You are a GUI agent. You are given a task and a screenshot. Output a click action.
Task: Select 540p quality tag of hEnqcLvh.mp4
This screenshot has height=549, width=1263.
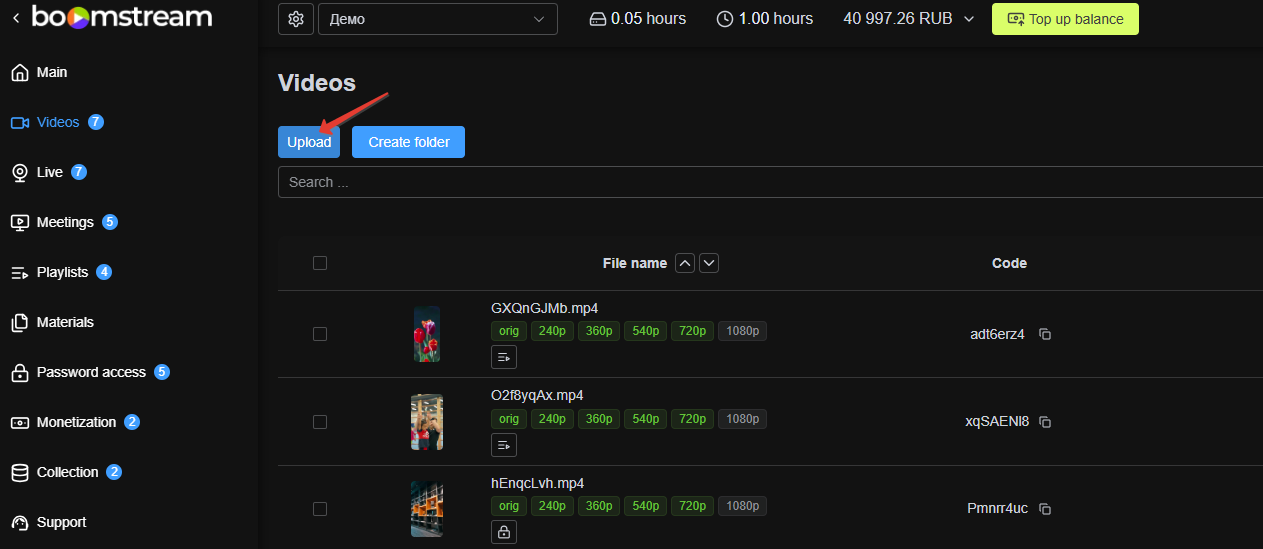pyautogui.click(x=645, y=506)
